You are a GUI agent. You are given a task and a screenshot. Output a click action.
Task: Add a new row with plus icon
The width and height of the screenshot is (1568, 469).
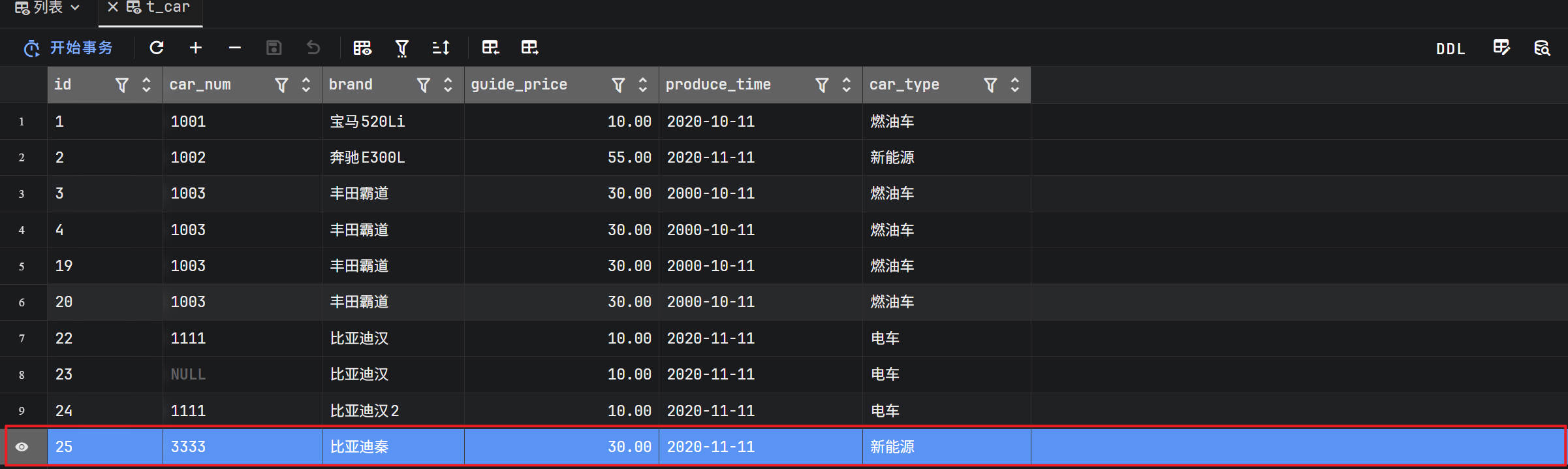tap(196, 48)
